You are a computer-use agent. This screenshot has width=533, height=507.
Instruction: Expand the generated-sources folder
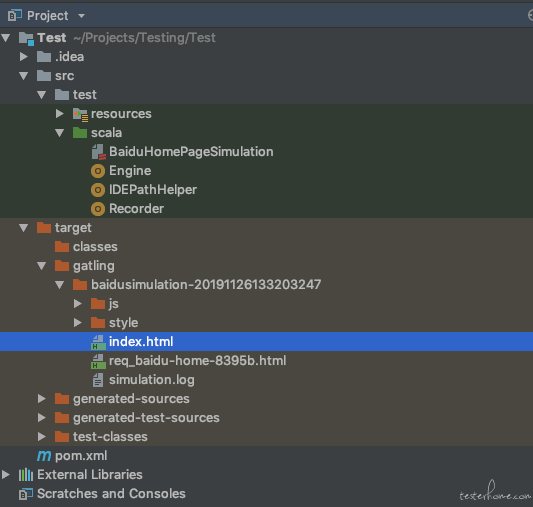(x=41, y=399)
